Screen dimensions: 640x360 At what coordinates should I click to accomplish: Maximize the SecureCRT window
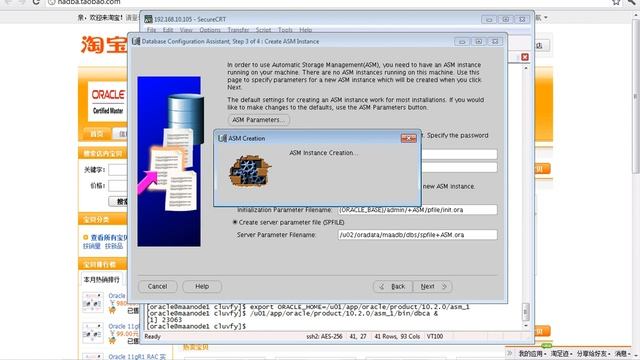[x=505, y=19]
